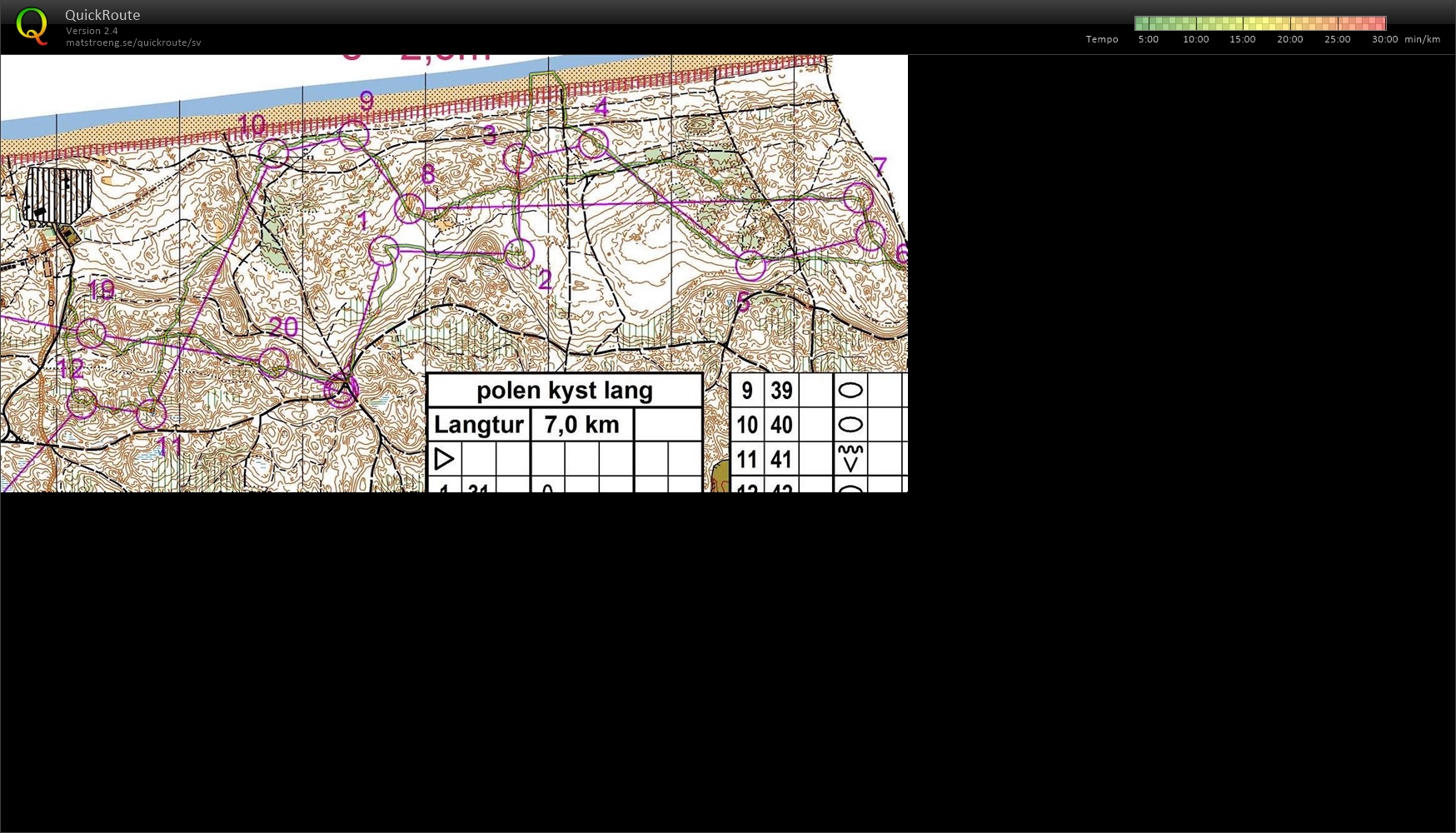Open the matstroeng.se/quickroute/sv link
Viewport: 1456px width, 833px height.
(x=133, y=42)
